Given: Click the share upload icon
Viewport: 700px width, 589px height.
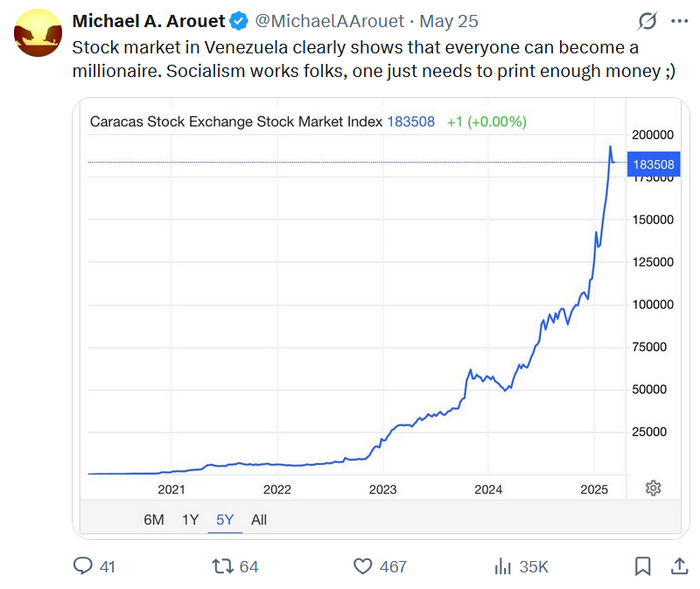Looking at the screenshot, I should (682, 566).
